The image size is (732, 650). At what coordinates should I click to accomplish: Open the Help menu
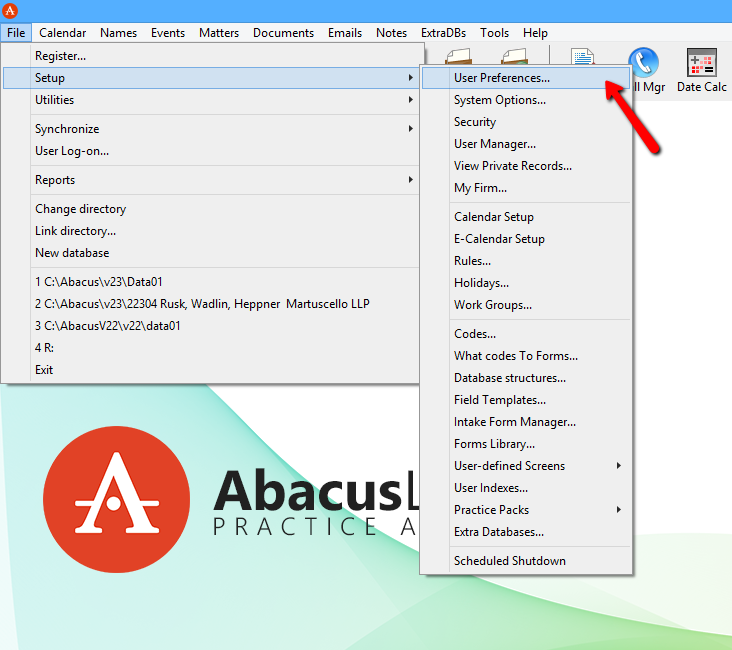point(535,33)
